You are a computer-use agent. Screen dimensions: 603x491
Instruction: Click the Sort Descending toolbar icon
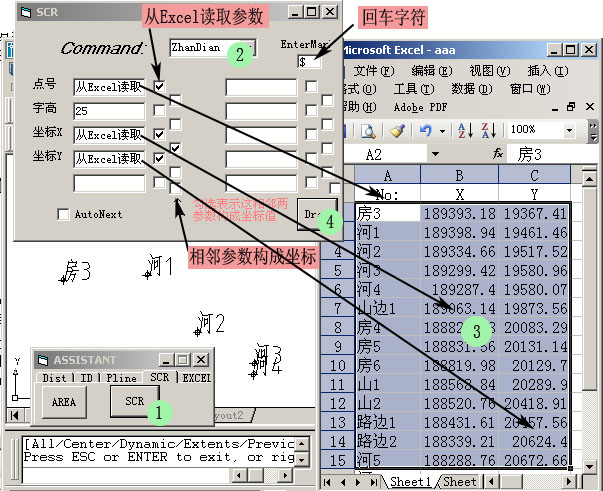point(491,130)
